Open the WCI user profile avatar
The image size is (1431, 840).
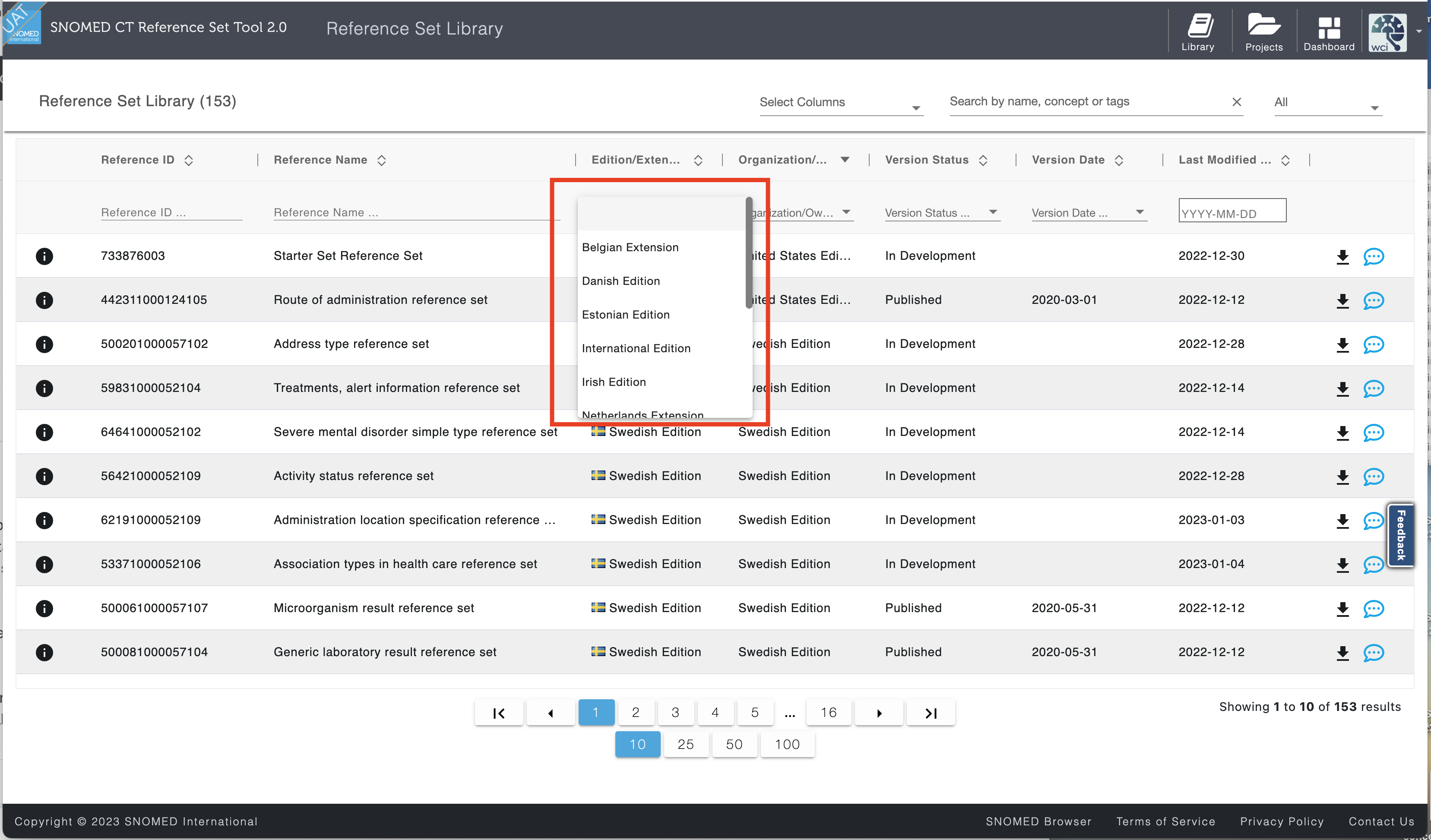point(1387,33)
